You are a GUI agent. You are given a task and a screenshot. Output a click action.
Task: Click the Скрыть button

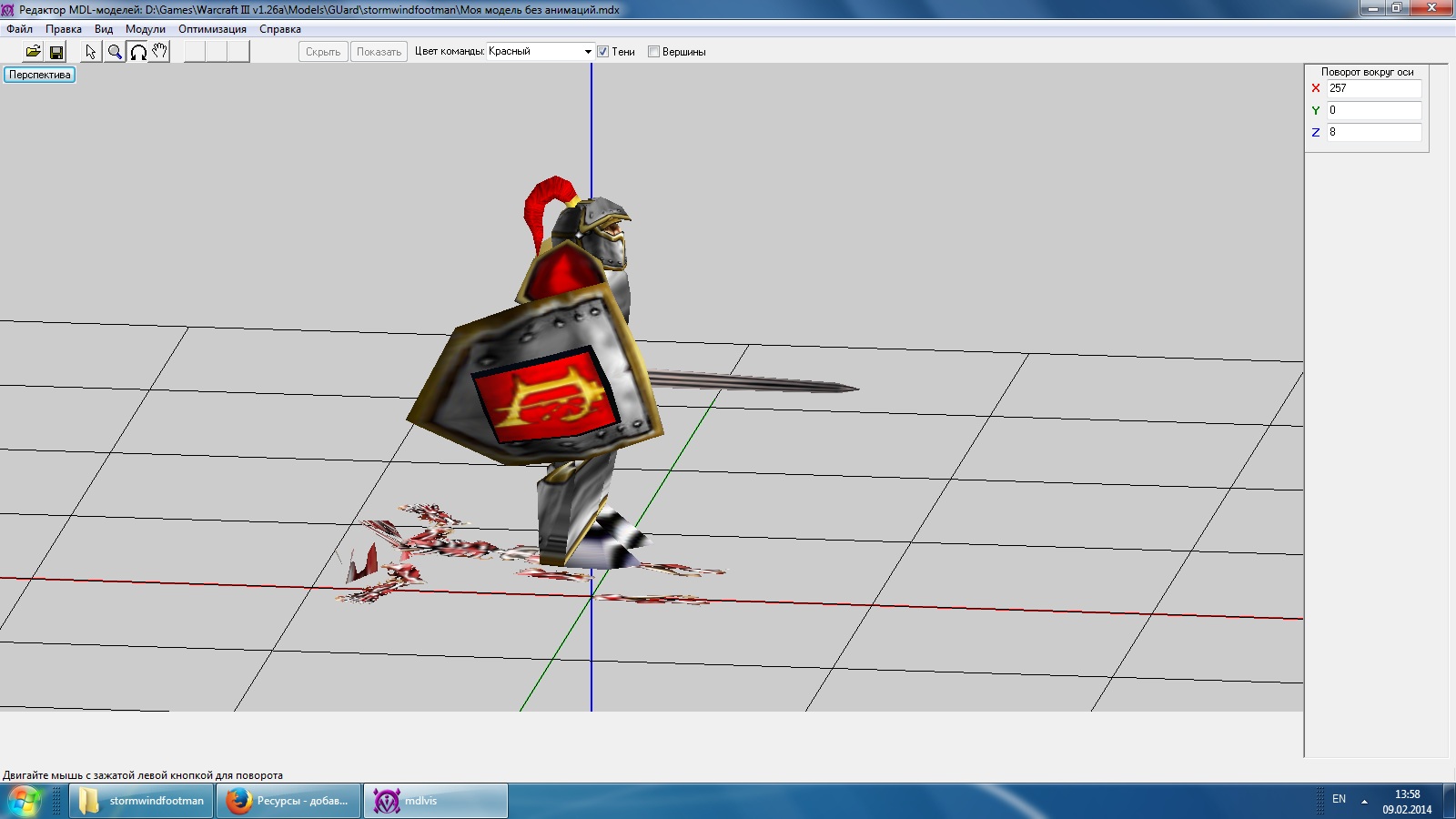tap(323, 52)
